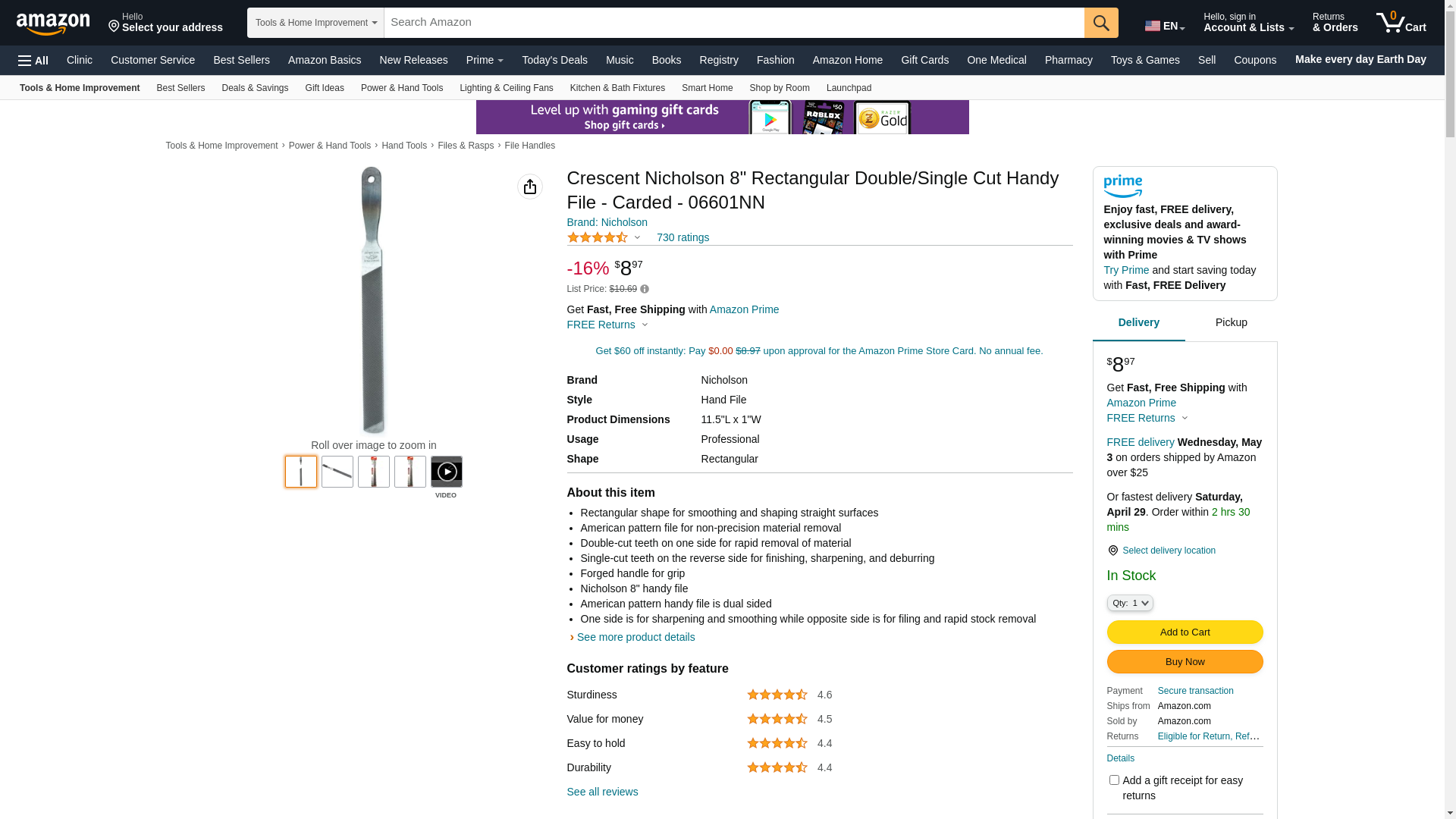
Task: Focus the Search Amazon input field
Action: pos(733,23)
